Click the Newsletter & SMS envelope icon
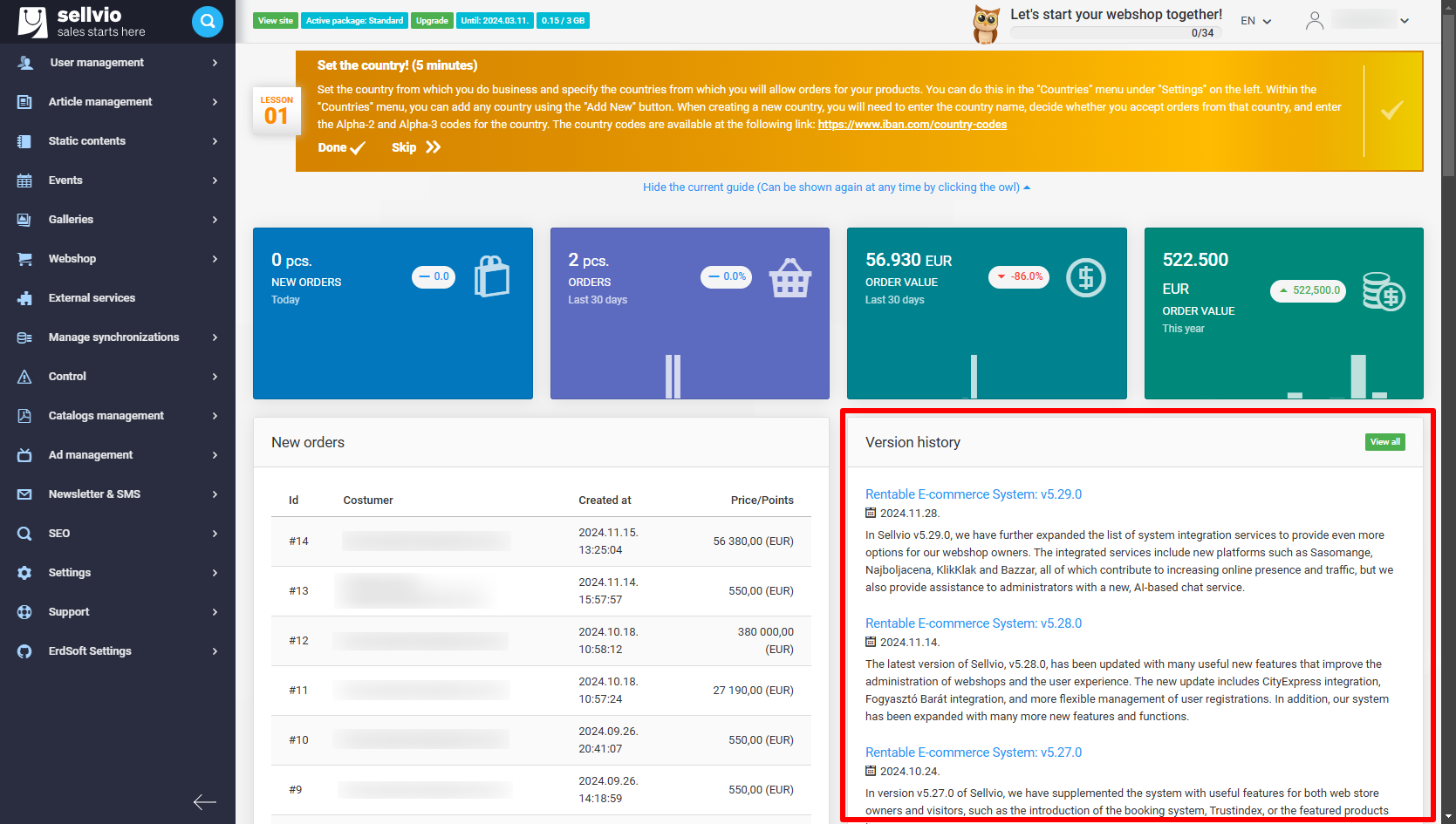 [x=24, y=494]
